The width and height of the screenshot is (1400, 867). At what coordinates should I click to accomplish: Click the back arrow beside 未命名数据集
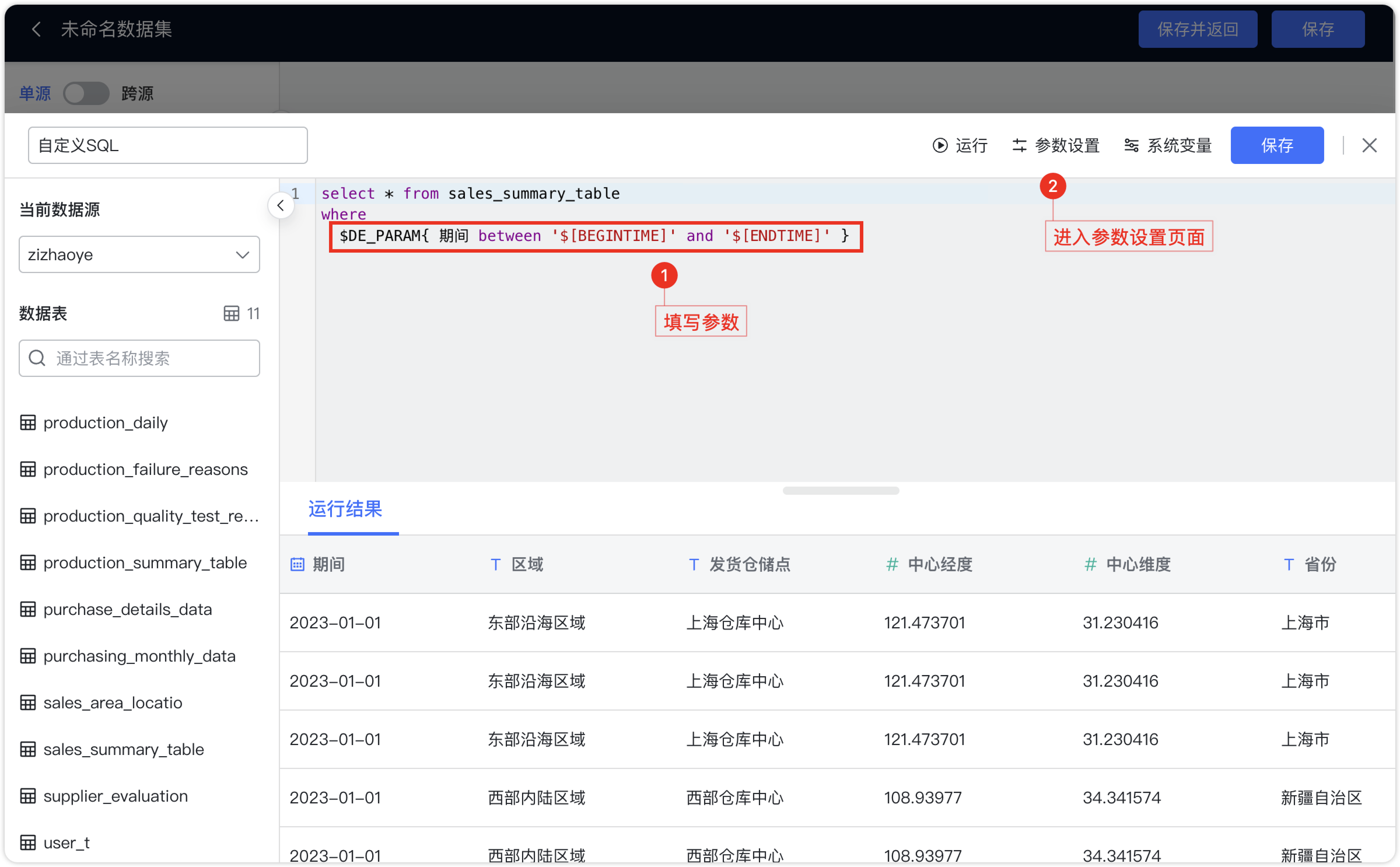[x=36, y=29]
